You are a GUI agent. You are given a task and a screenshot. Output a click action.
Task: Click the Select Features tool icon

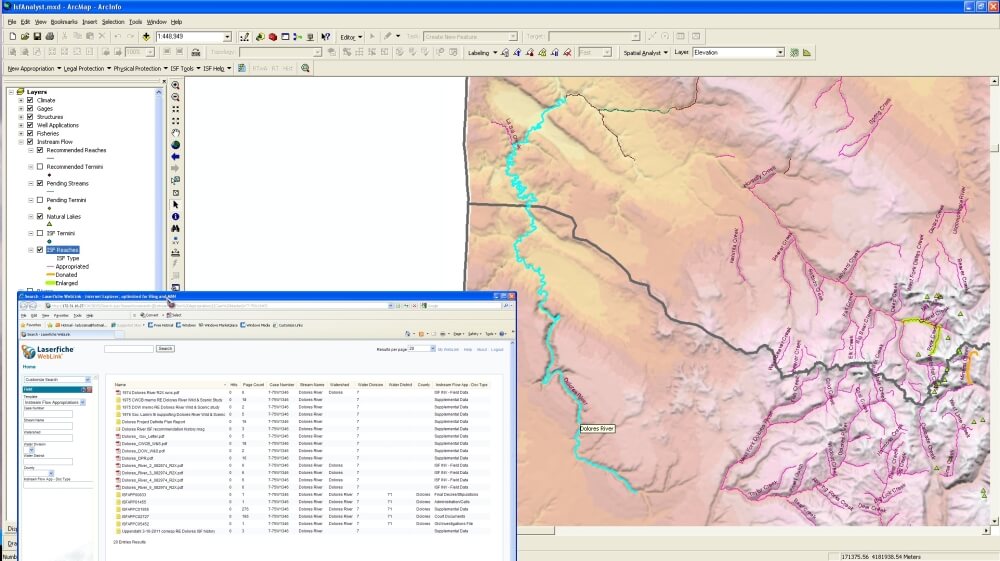[x=175, y=181]
